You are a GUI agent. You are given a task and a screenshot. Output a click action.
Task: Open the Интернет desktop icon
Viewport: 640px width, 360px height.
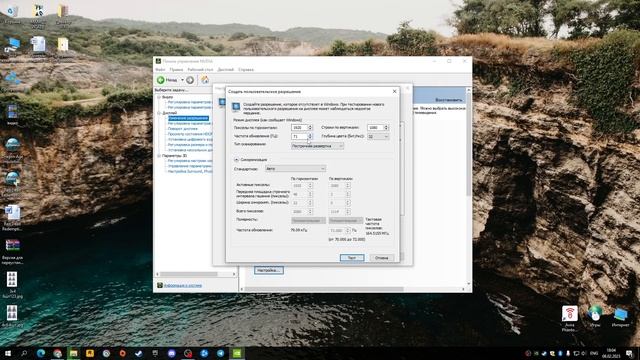tap(620, 317)
